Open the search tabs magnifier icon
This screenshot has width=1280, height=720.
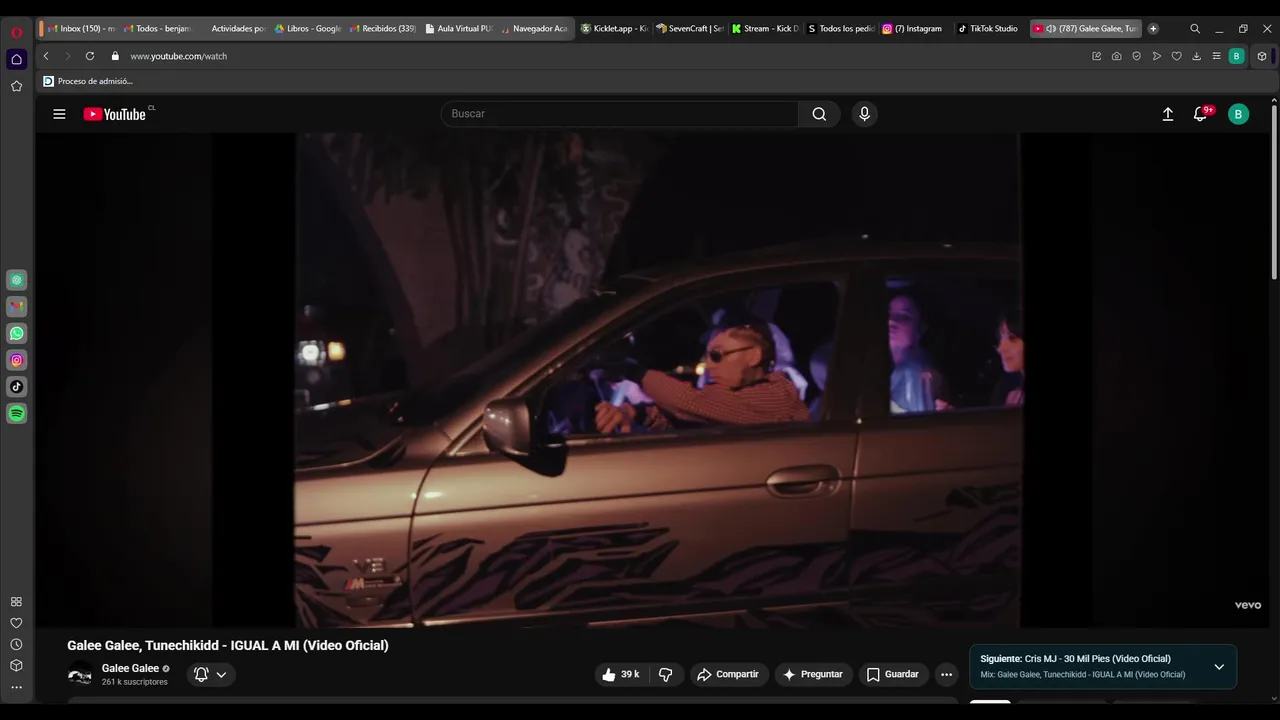[1195, 29]
